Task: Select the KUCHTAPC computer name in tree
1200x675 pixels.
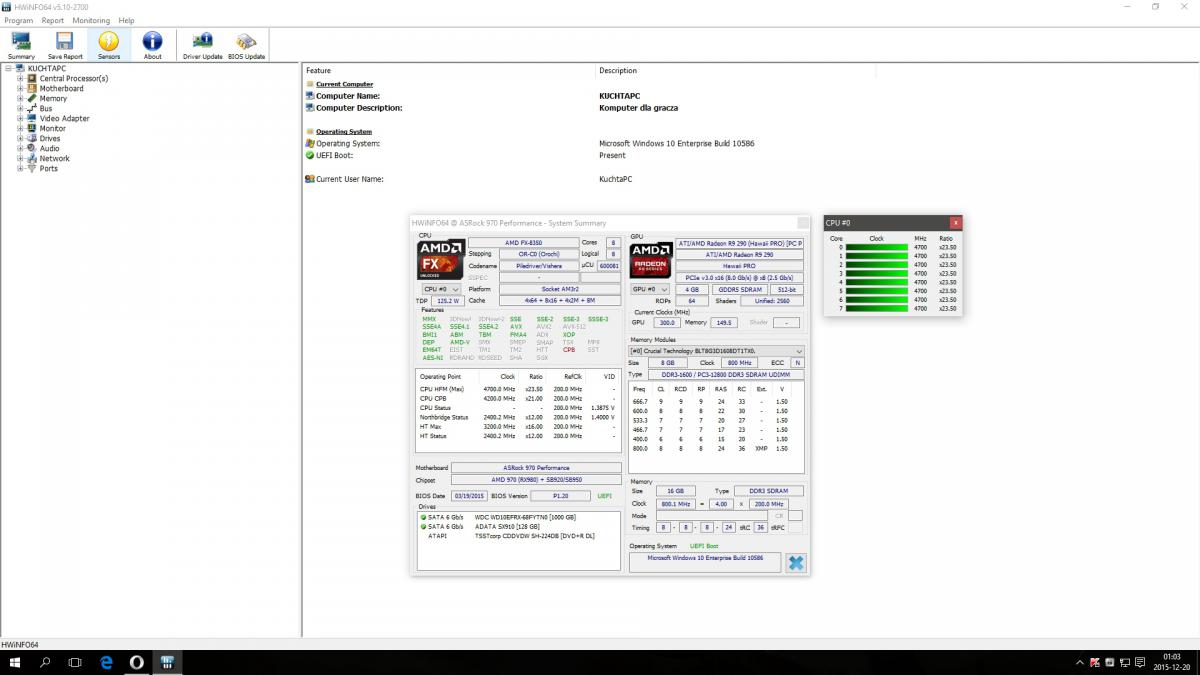Action: point(47,68)
